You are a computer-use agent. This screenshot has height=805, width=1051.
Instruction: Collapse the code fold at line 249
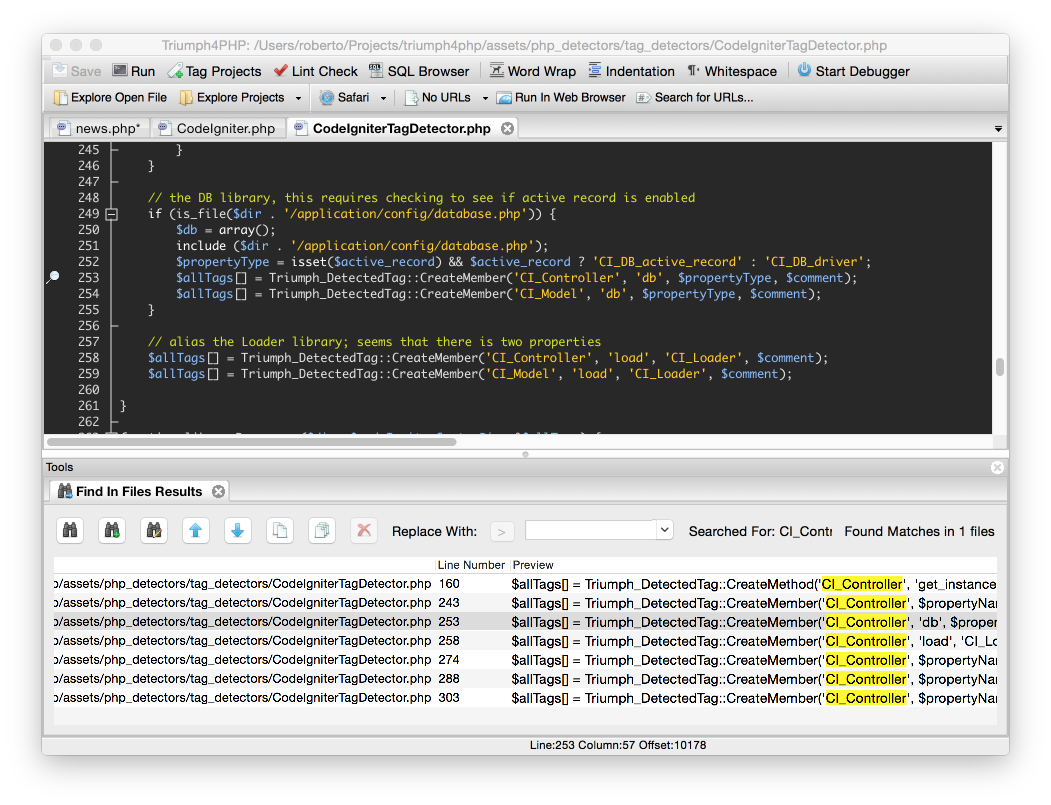pyautogui.click(x=112, y=214)
